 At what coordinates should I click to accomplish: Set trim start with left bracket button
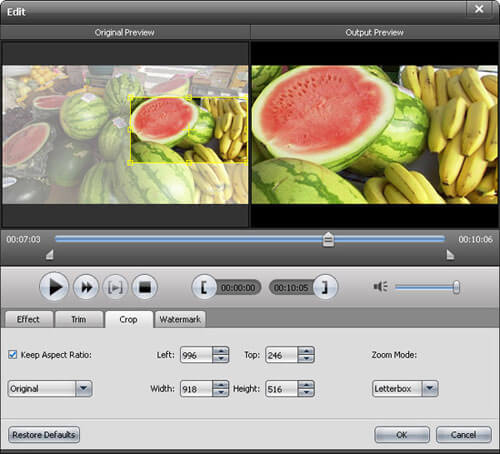pos(204,287)
